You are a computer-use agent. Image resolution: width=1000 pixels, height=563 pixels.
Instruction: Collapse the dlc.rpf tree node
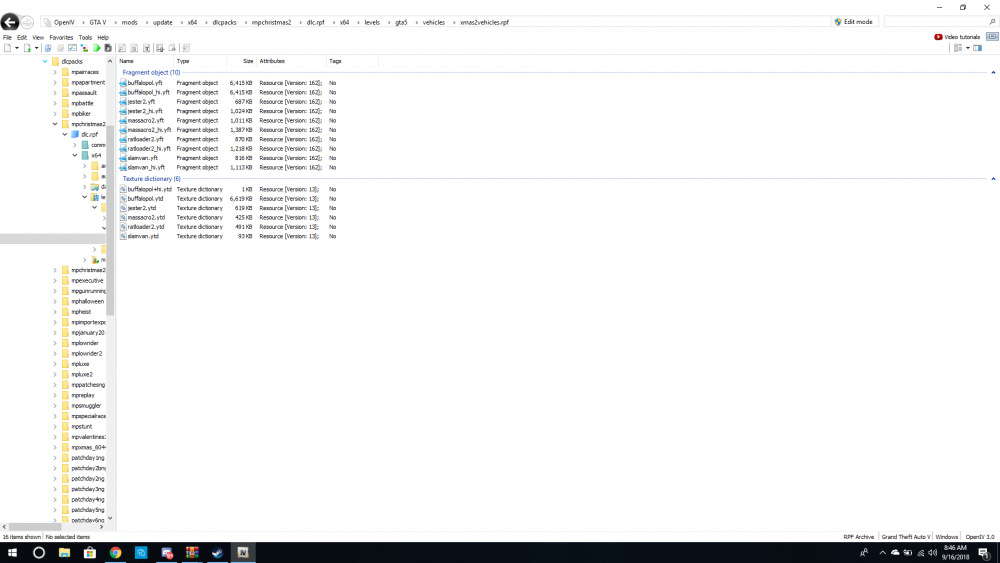pyautogui.click(x=64, y=135)
